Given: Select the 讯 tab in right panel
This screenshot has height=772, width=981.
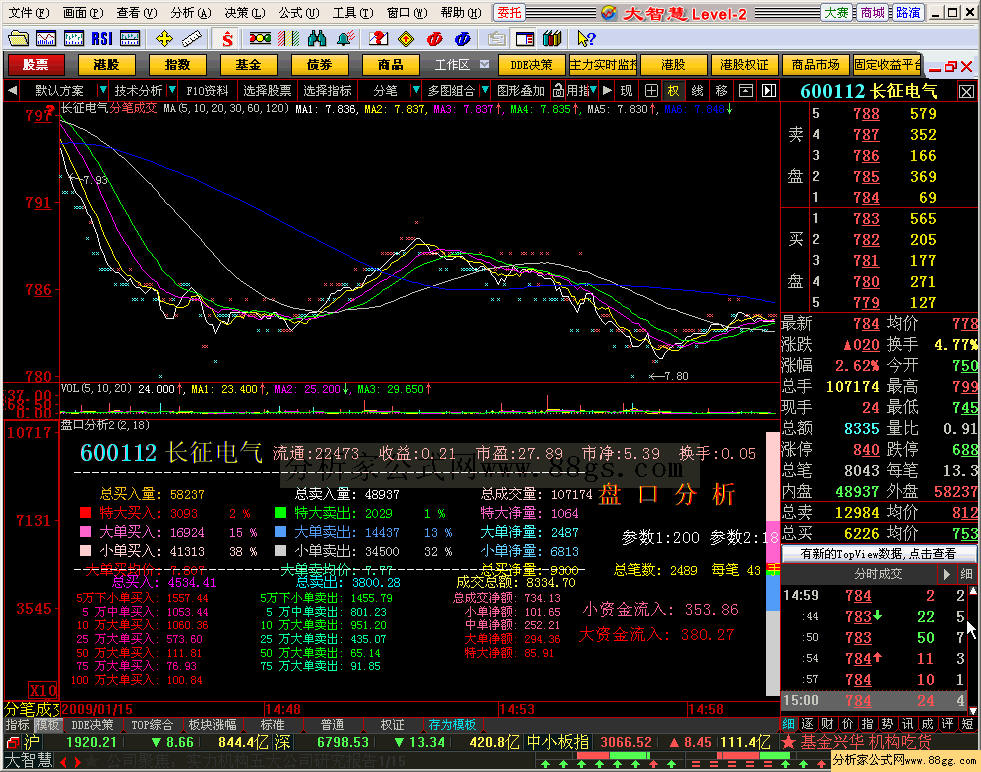Looking at the screenshot, I should click(x=907, y=724).
